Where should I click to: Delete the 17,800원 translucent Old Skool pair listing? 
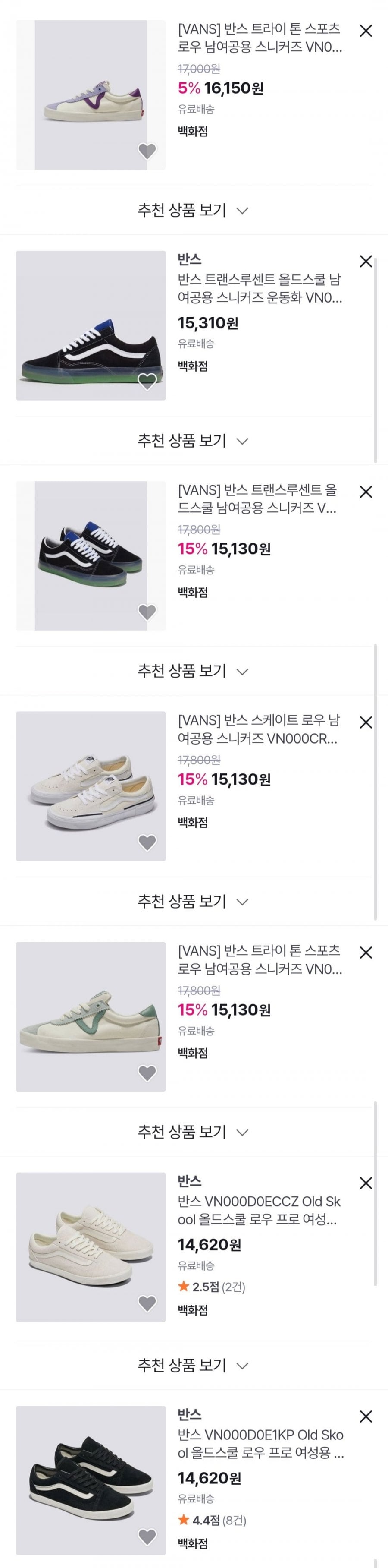366,492
